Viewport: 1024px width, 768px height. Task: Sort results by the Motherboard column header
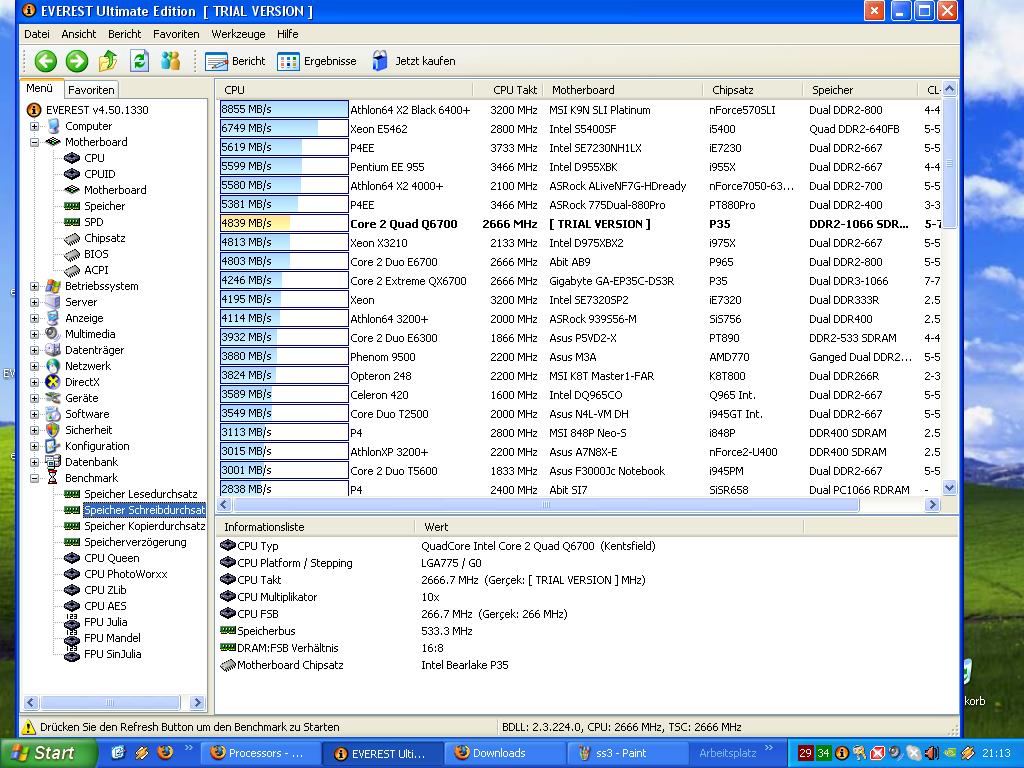[623, 89]
